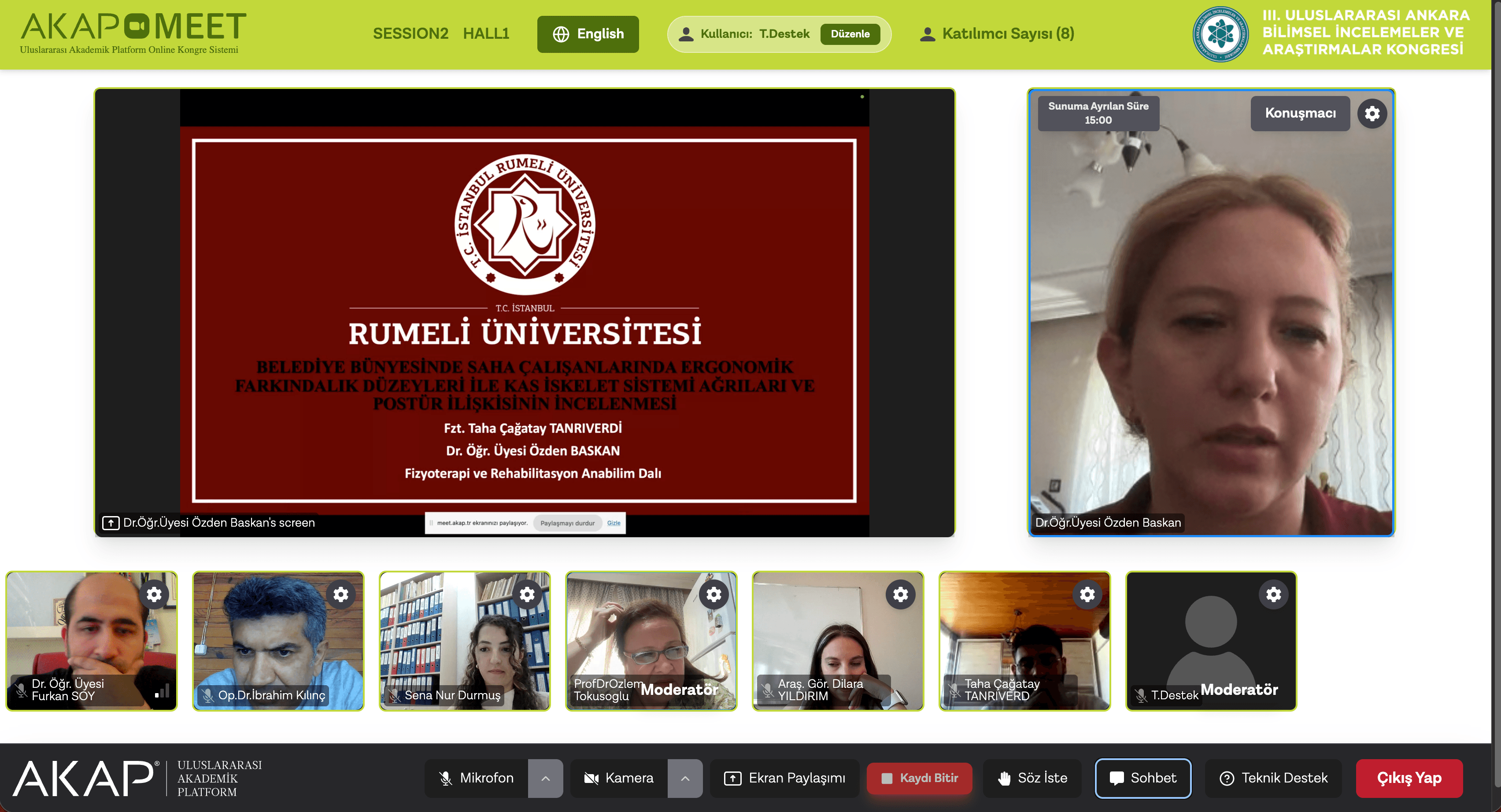
Task: Open Katılımcı Sayısı participants list
Action: (997, 34)
